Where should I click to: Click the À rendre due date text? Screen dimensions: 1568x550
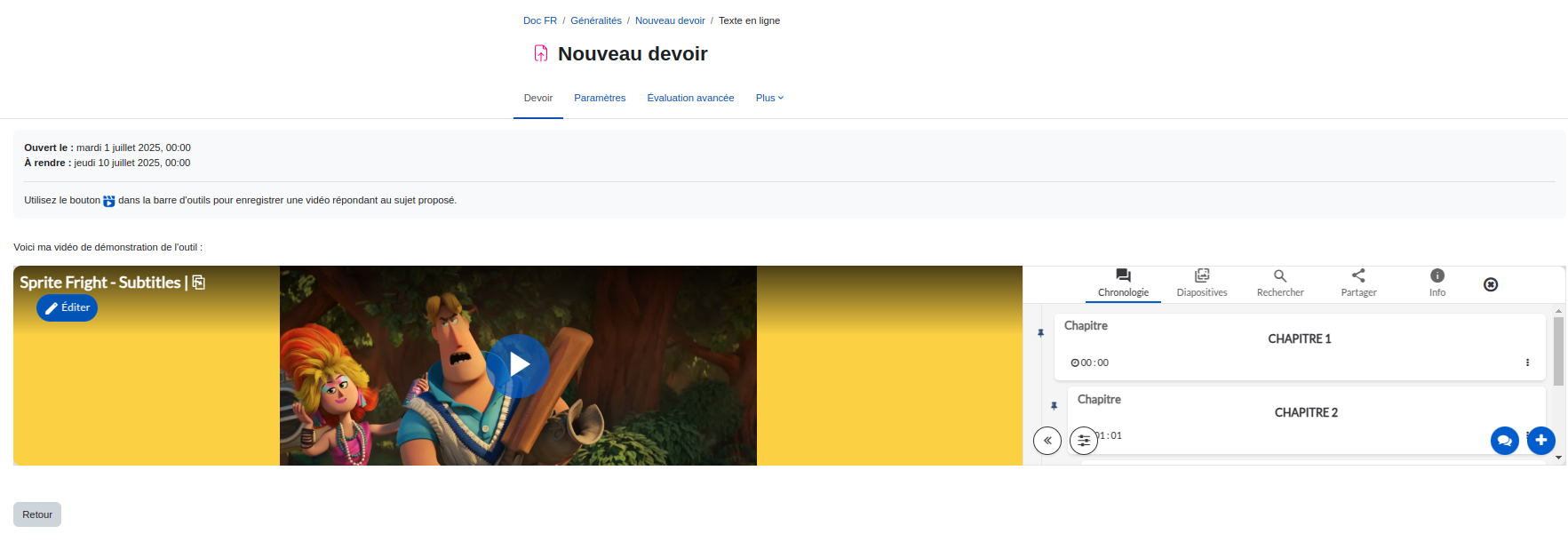pyautogui.click(x=107, y=163)
